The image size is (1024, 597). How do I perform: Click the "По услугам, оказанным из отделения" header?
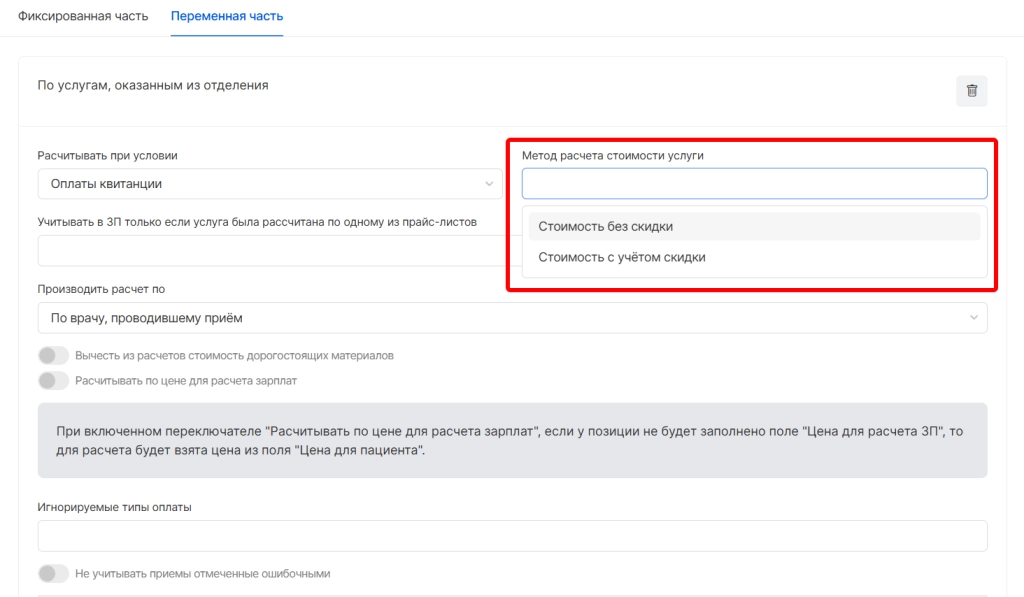tap(153, 86)
